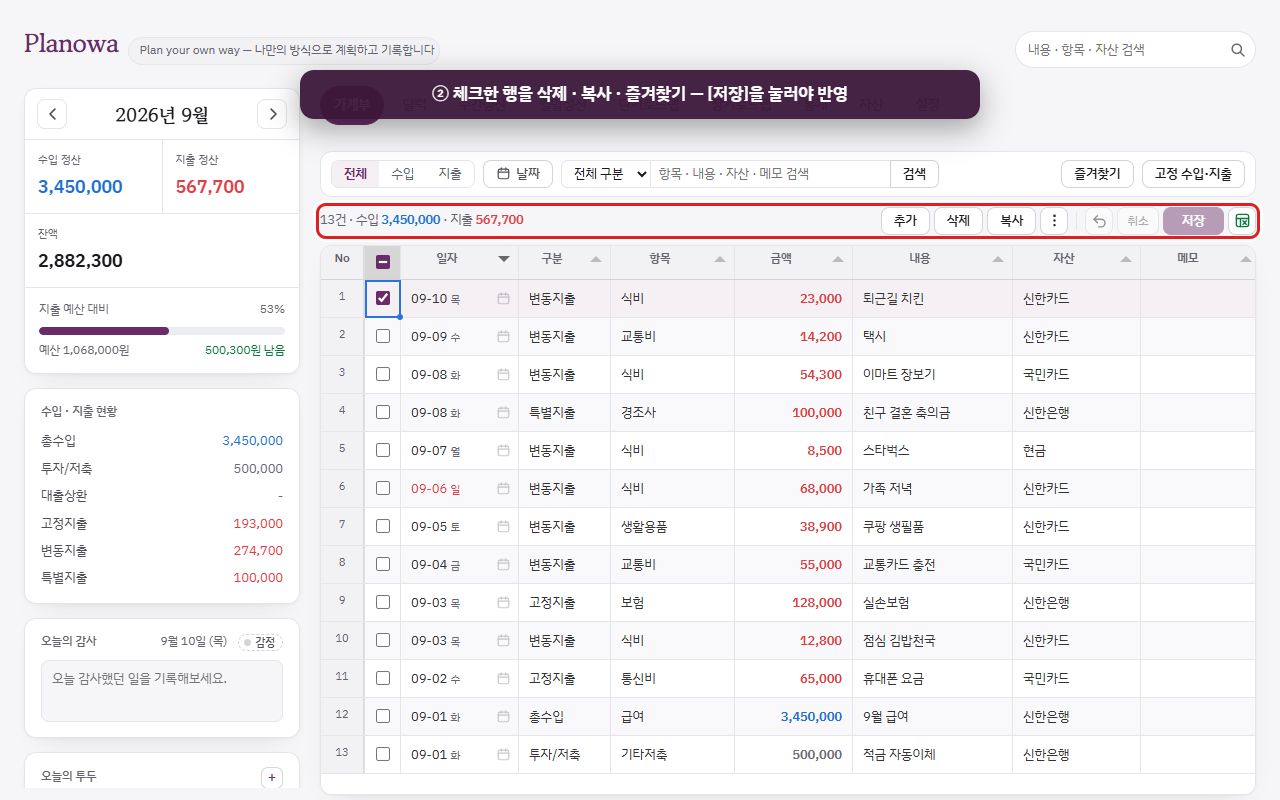Viewport: 1280px width, 800px height.
Task: Click the 감정 emotion chip
Action: tap(260, 642)
